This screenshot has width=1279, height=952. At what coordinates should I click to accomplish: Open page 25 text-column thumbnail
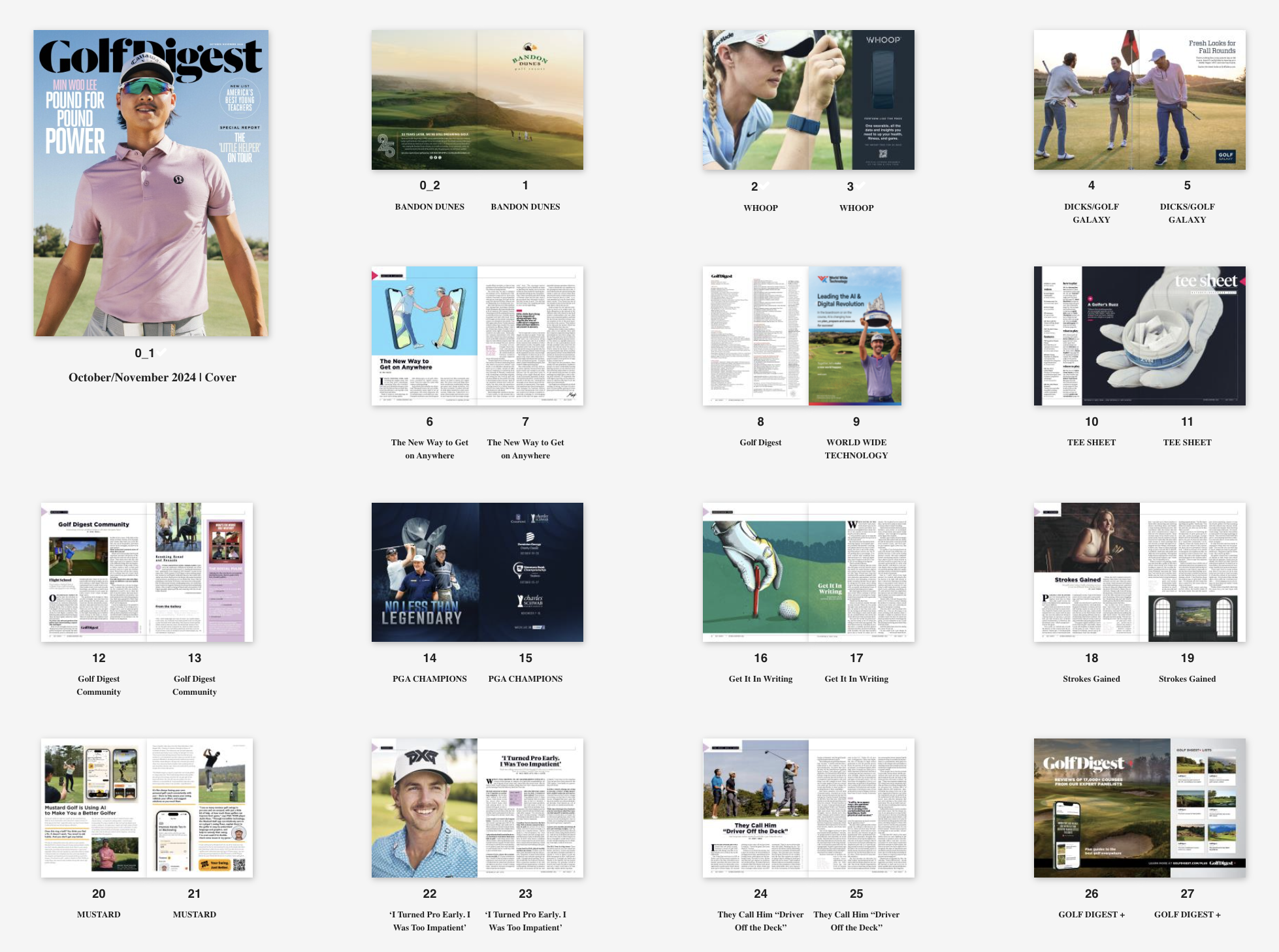[862, 808]
